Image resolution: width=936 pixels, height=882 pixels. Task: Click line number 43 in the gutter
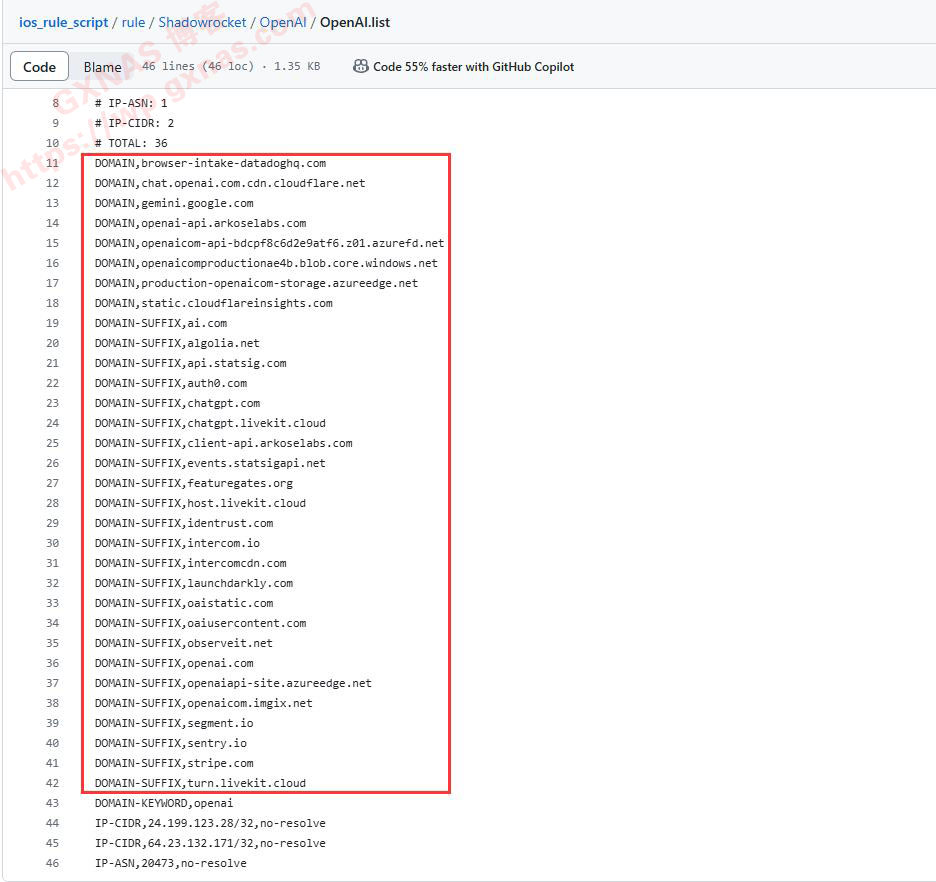pos(52,803)
